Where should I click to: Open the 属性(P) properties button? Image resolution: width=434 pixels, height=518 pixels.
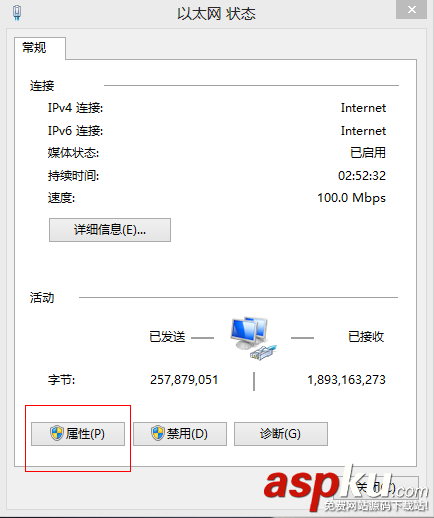pyautogui.click(x=78, y=434)
